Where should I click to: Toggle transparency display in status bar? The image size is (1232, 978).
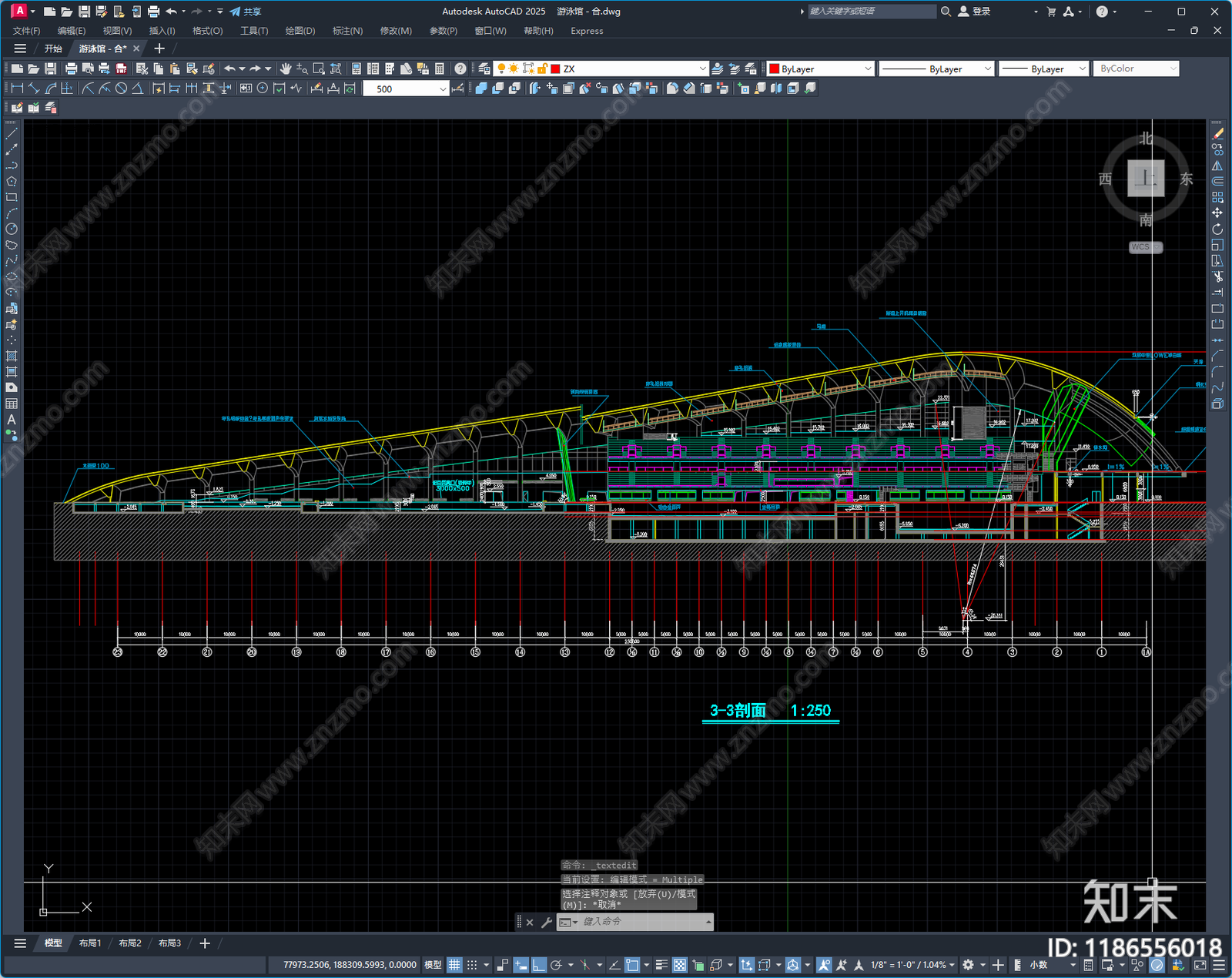click(x=680, y=965)
